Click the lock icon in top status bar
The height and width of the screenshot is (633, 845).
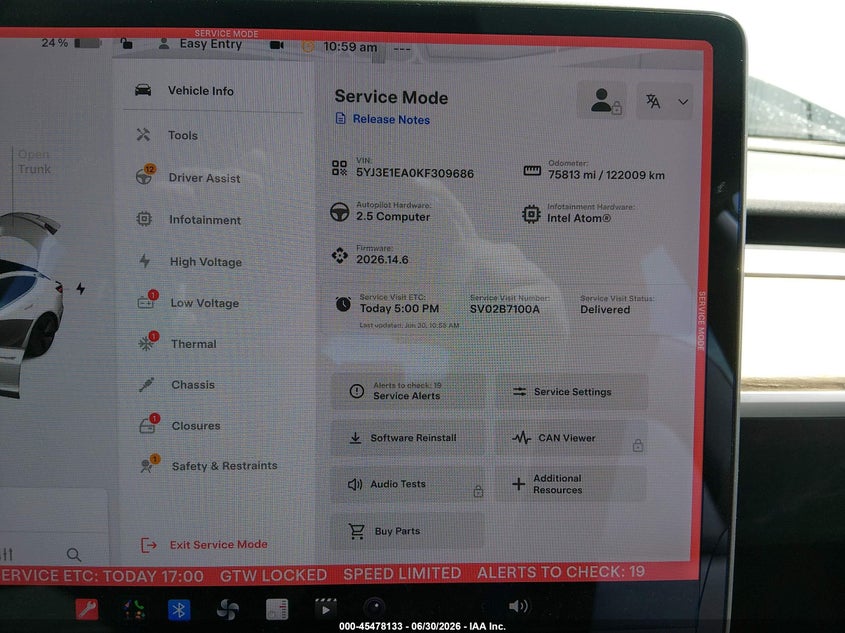127,44
